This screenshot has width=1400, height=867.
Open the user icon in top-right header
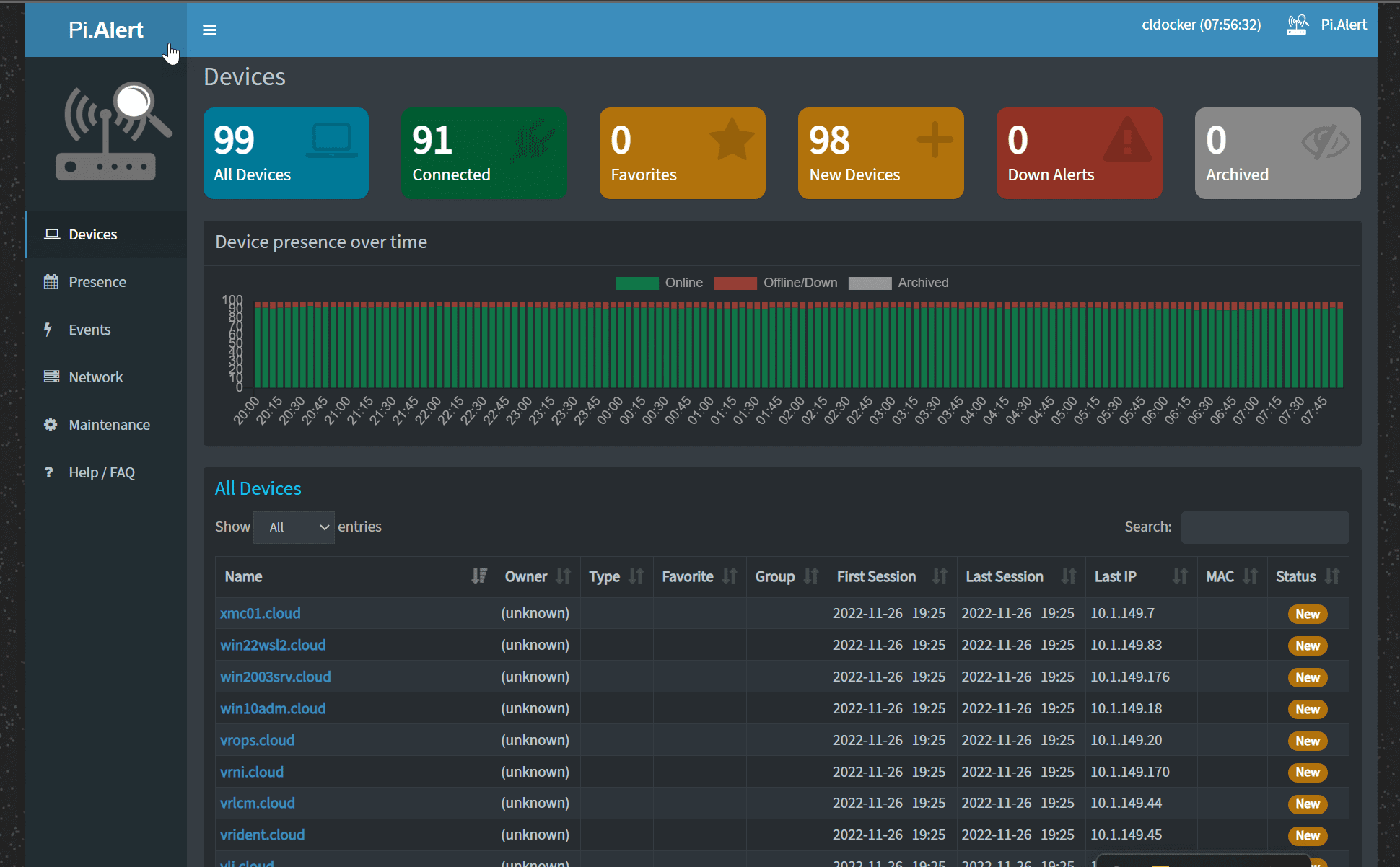click(x=1297, y=25)
